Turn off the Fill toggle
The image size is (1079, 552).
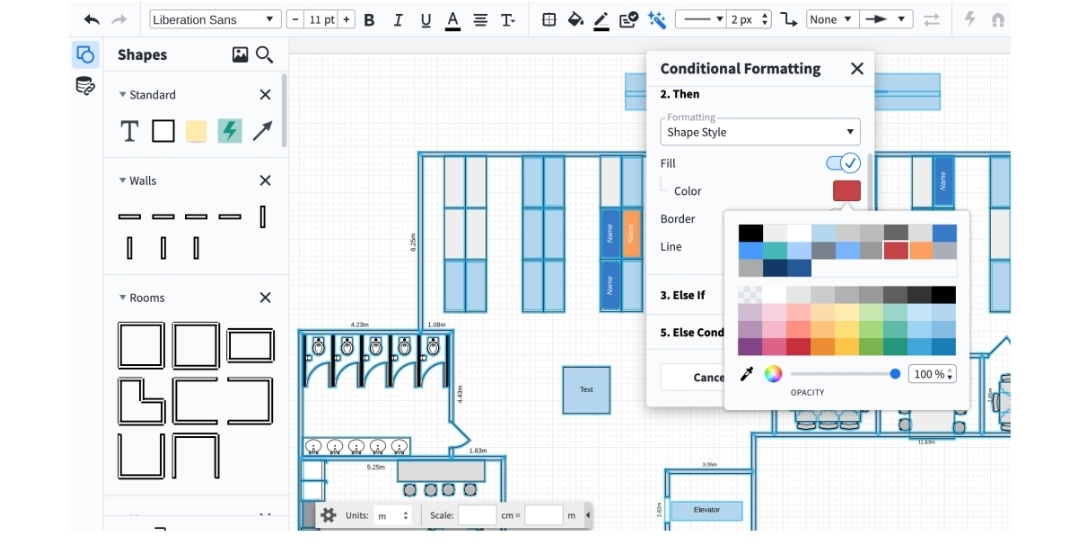tap(842, 163)
